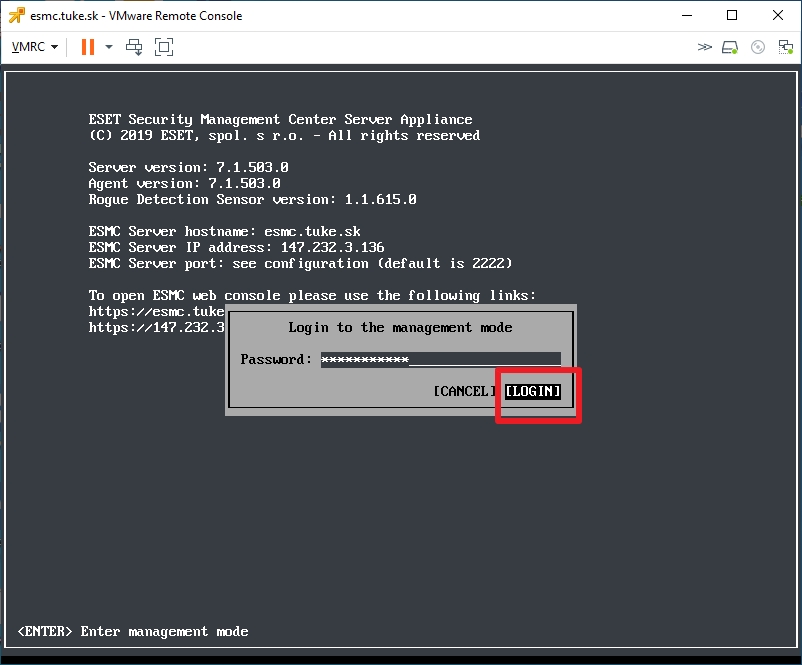This screenshot has height=665, width=802.
Task: Click the "Password:" label
Action: [276, 359]
